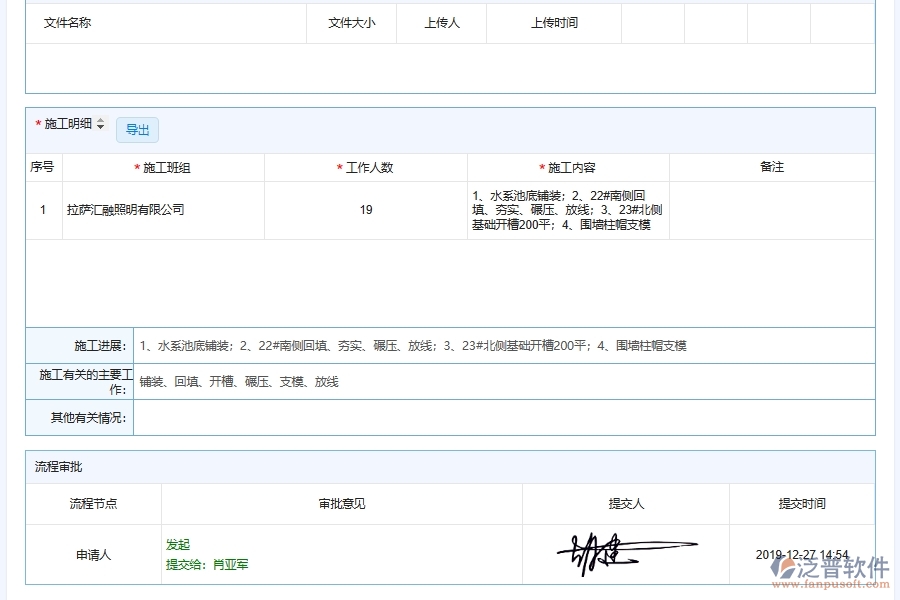Sort files by the 文件名称 column header

click(x=65, y=22)
